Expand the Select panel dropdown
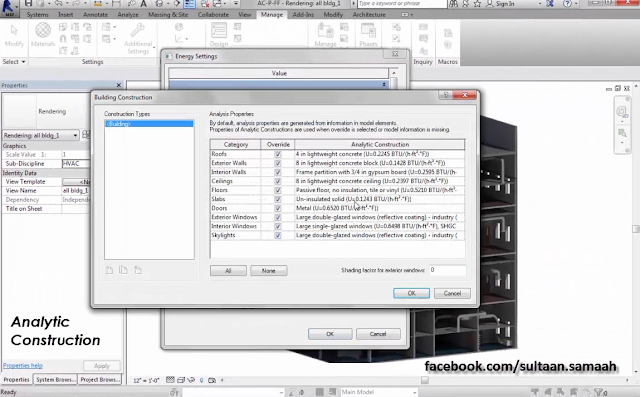The height and width of the screenshot is (397, 640). [x=23, y=62]
